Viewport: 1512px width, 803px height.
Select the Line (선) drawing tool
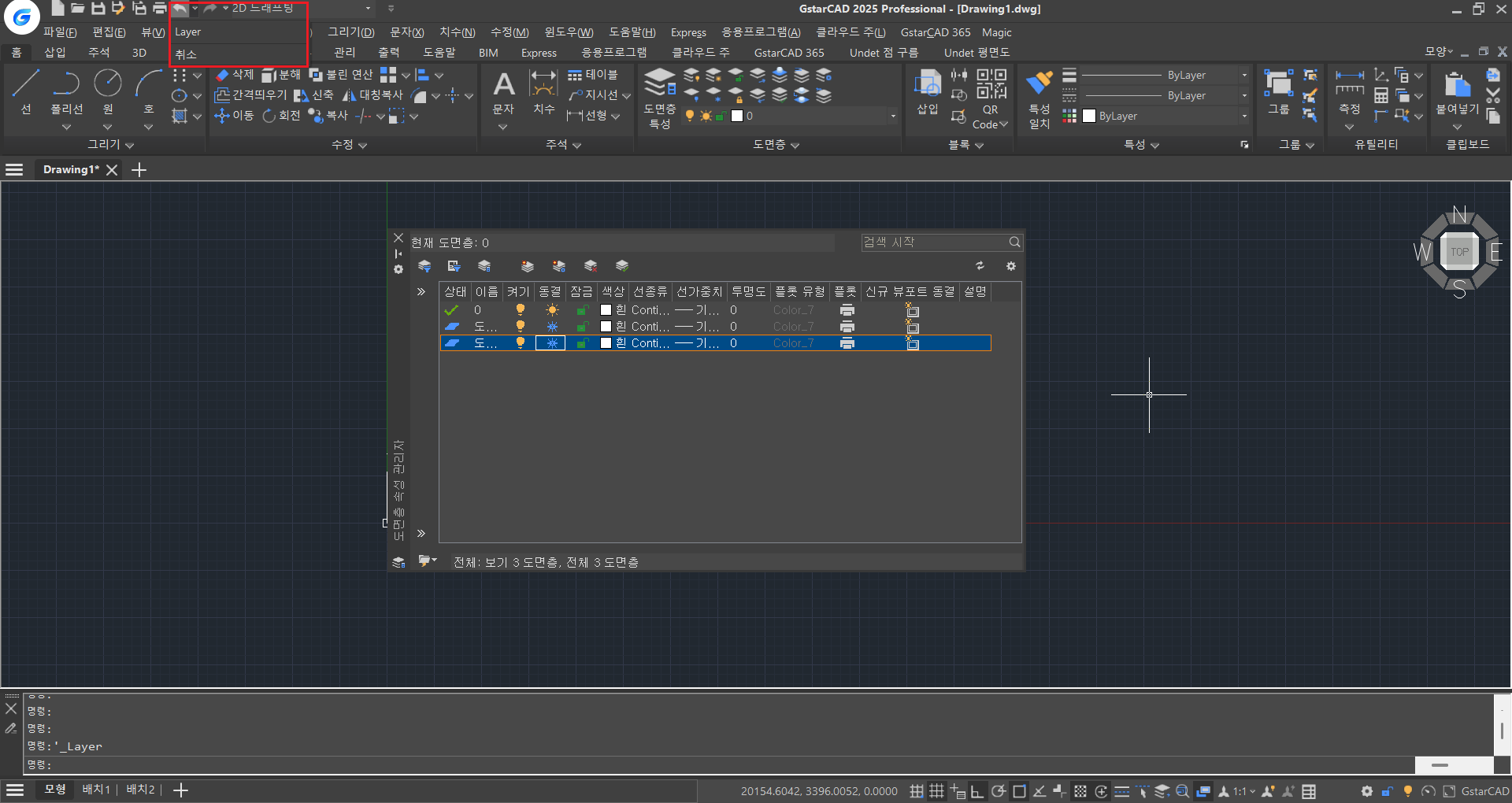click(25, 91)
